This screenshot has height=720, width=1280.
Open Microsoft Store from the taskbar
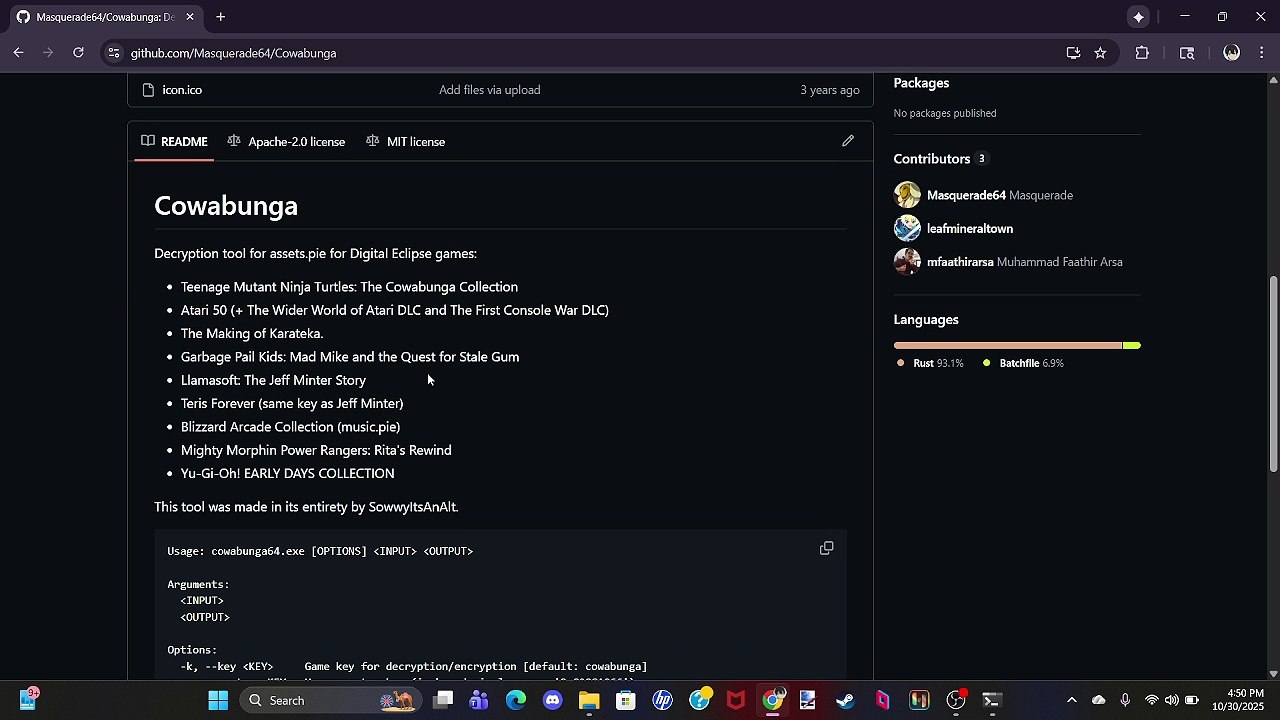pyautogui.click(x=626, y=700)
